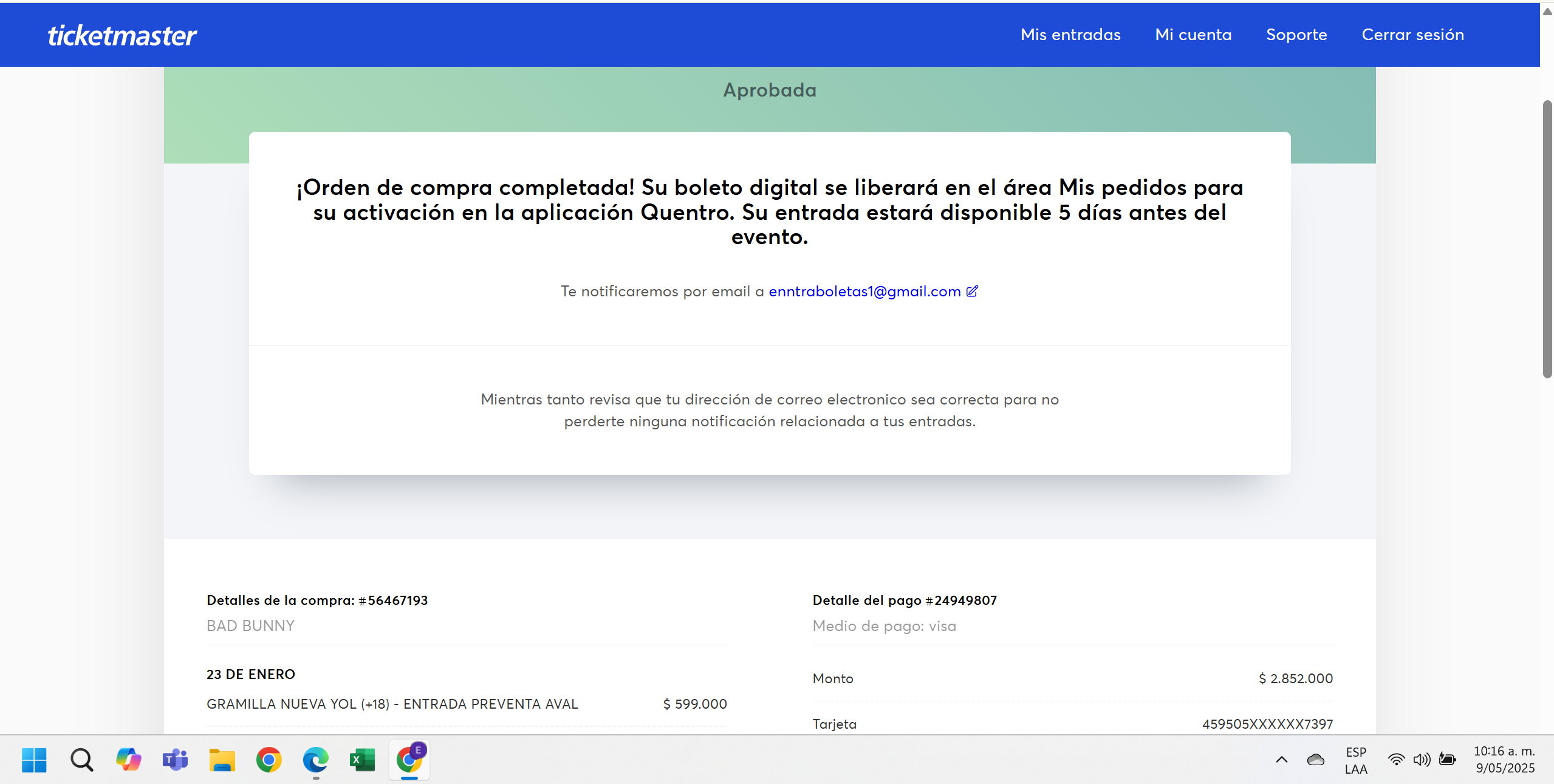Open Excel from the taskbar
Screen dimensions: 1554x784
pyautogui.click(x=363, y=760)
